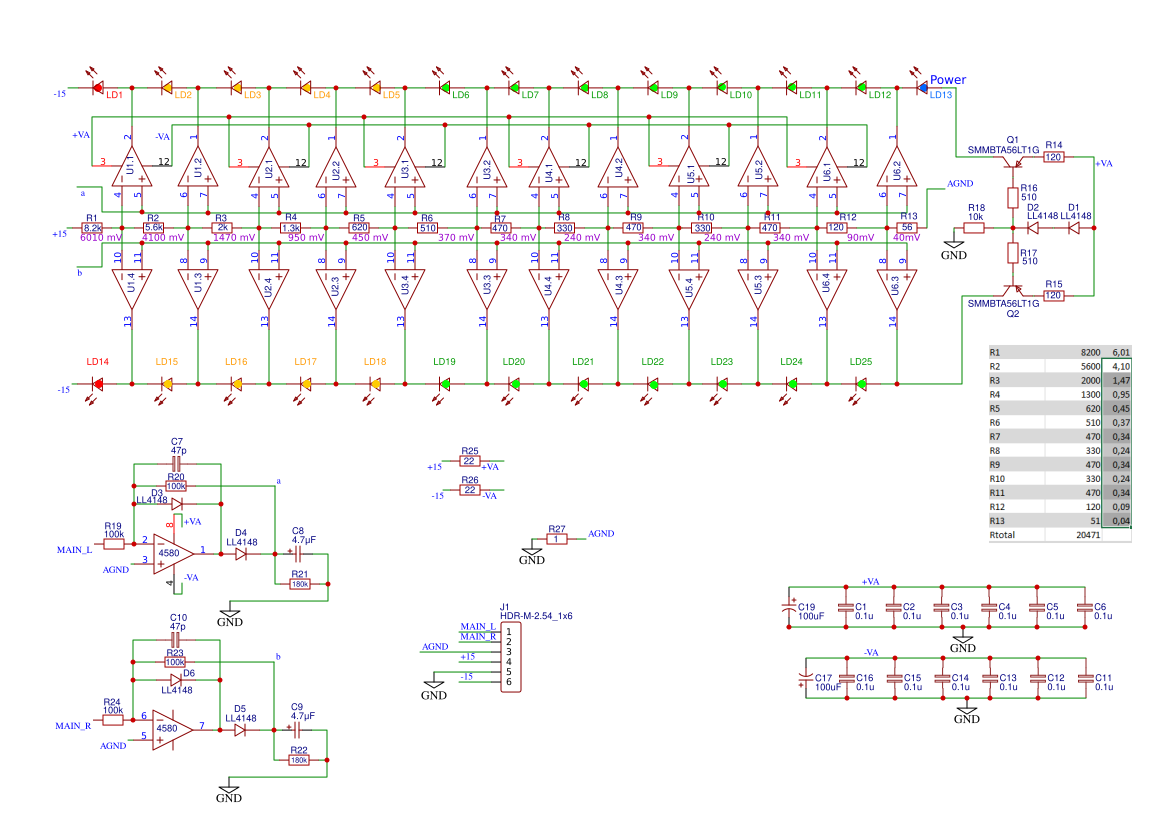Image resolution: width=1169 pixels, height=828 pixels.
Task: Click the U6.3 comparator triangle
Action: click(897, 289)
